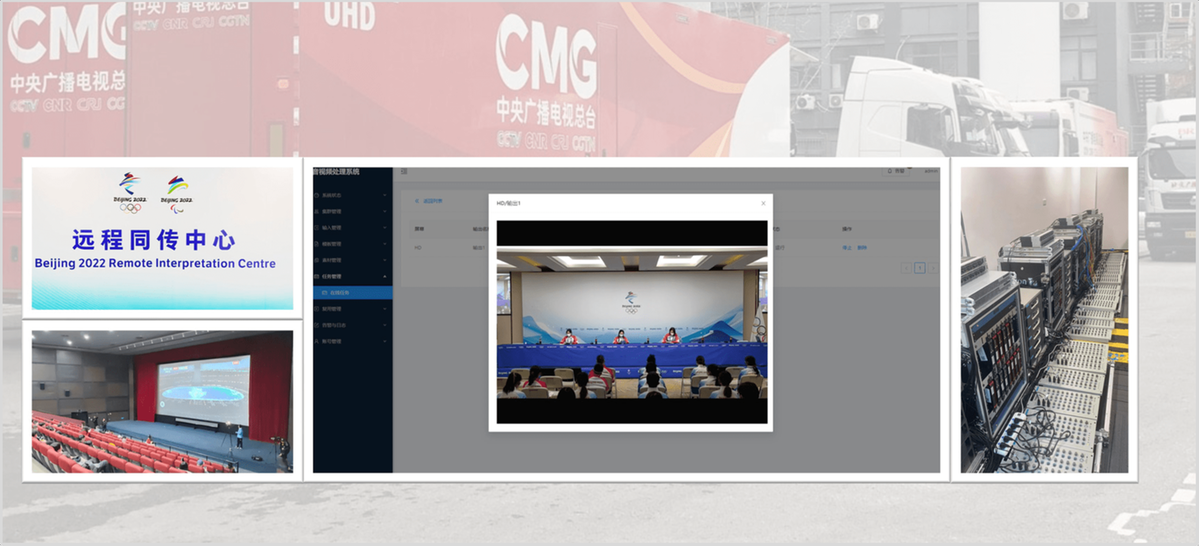The width and height of the screenshot is (1199, 546).
Task: Click the press conference video preview
Action: point(631,322)
